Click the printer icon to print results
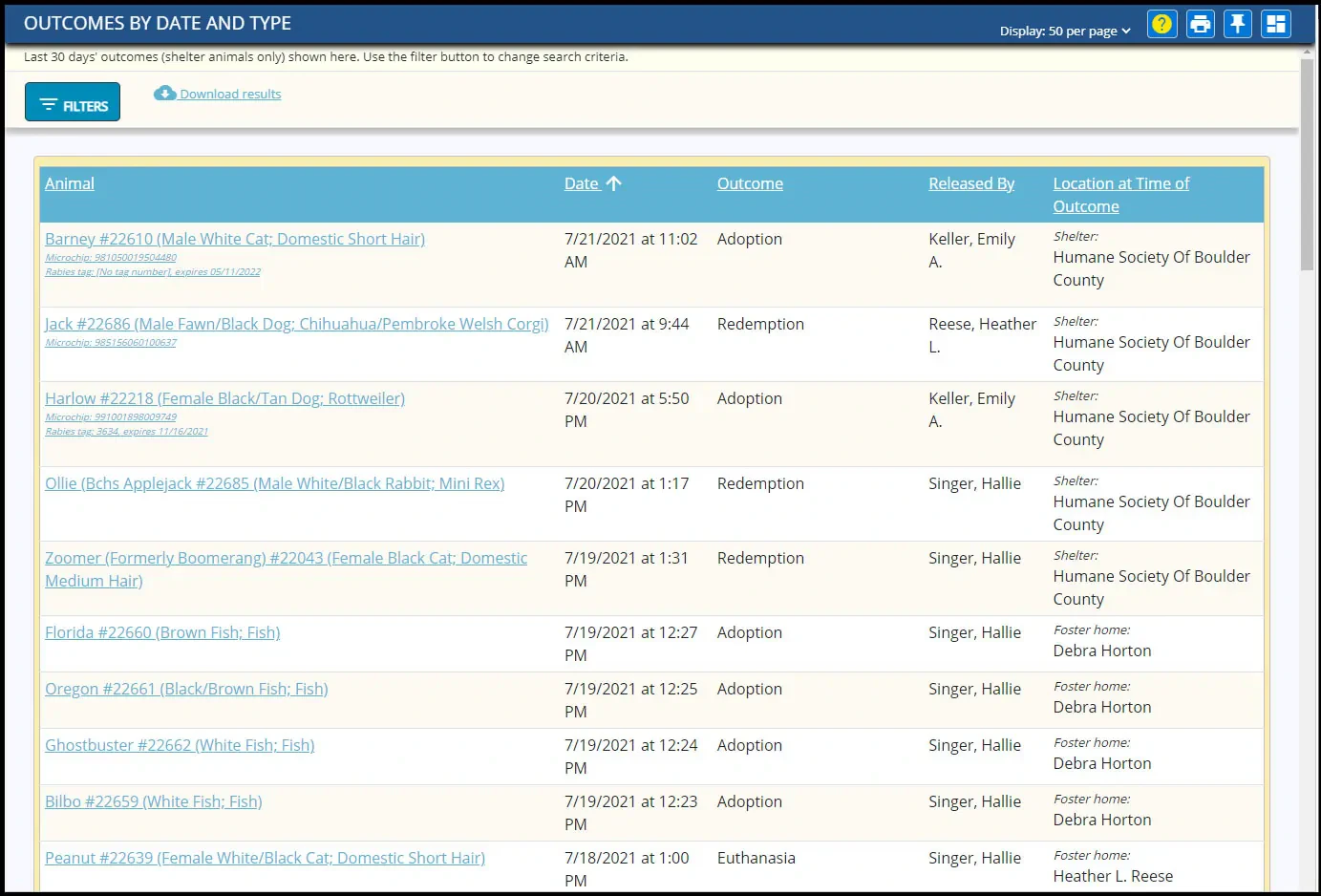This screenshot has height=896, width=1321. 1200,24
